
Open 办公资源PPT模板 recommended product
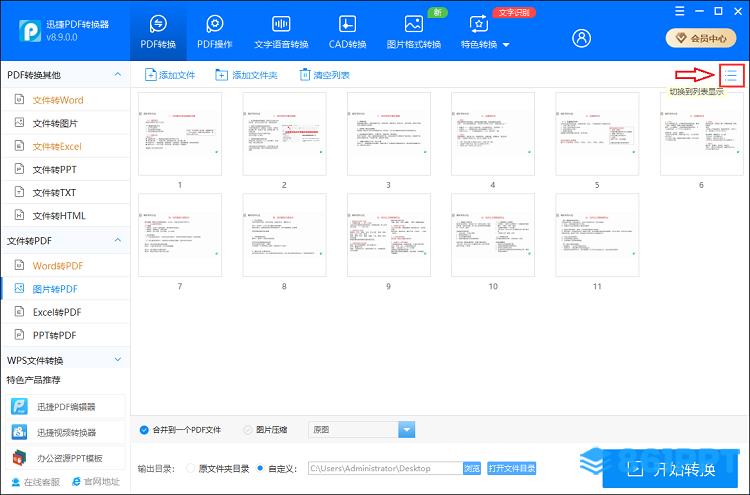click(66, 458)
